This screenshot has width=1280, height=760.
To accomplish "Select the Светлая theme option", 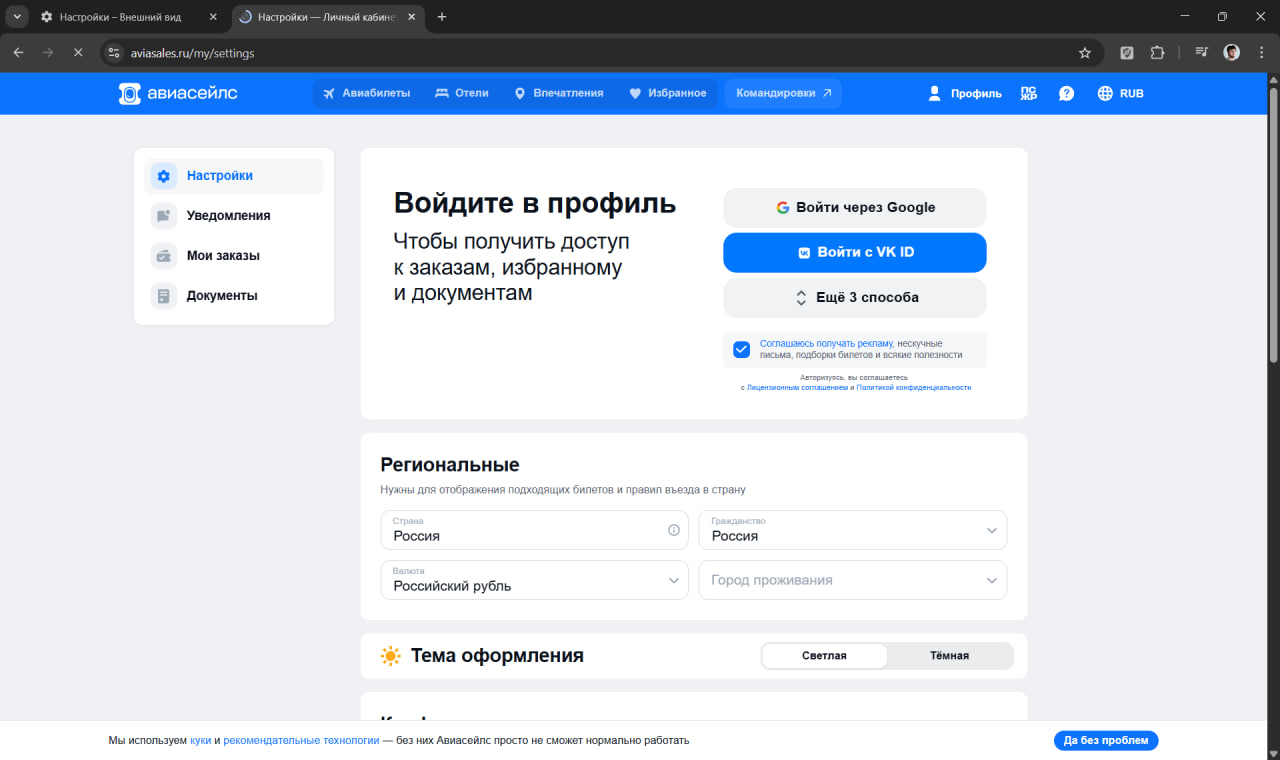I will click(x=823, y=655).
